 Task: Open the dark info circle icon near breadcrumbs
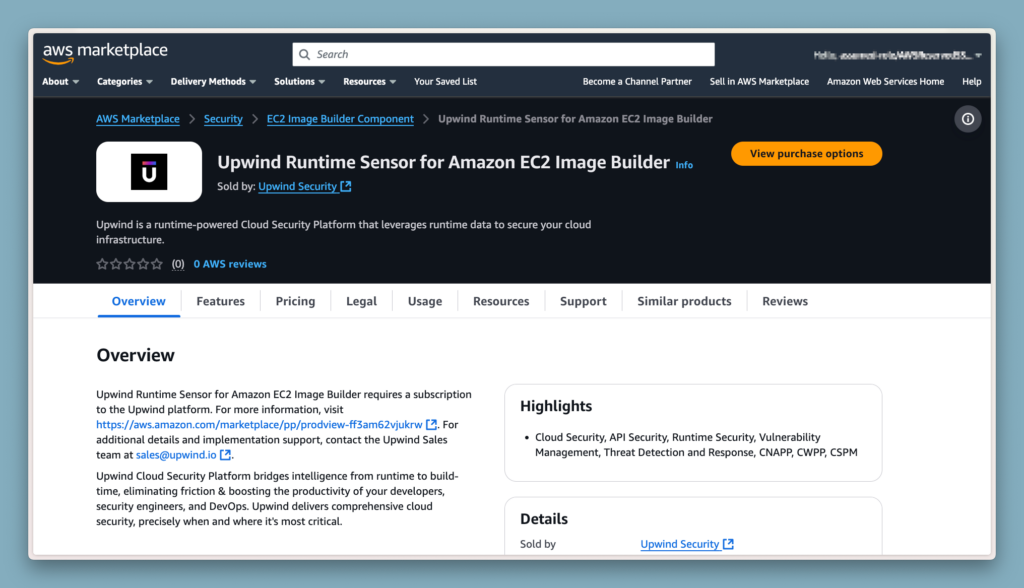(x=967, y=119)
